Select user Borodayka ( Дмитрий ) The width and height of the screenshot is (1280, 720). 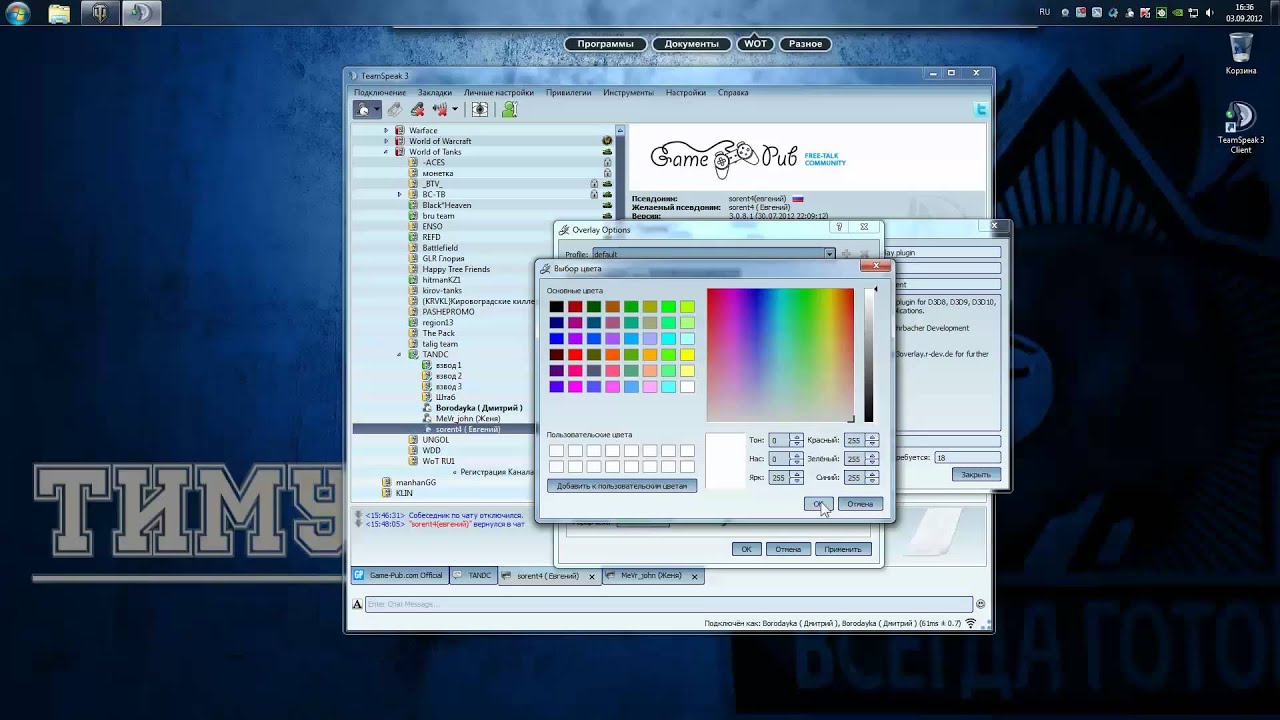tap(479, 408)
